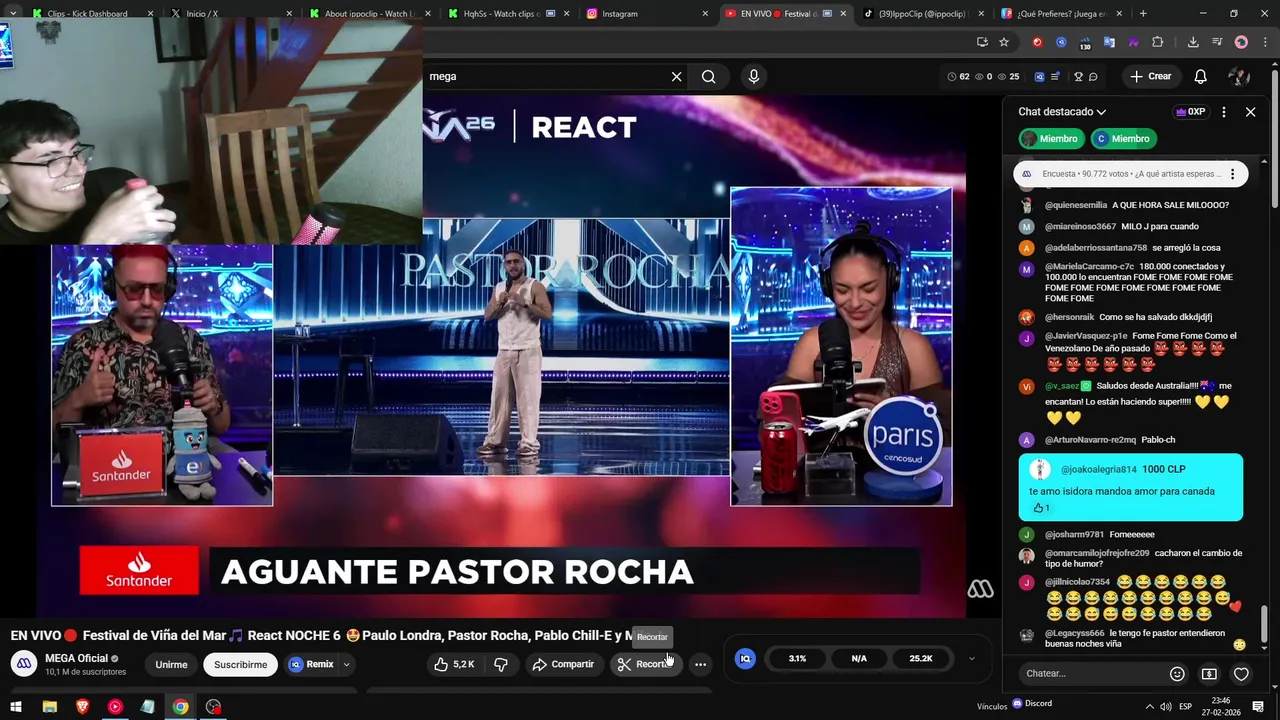Click the Crear button
This screenshot has height=720, width=1280.
tap(1150, 76)
